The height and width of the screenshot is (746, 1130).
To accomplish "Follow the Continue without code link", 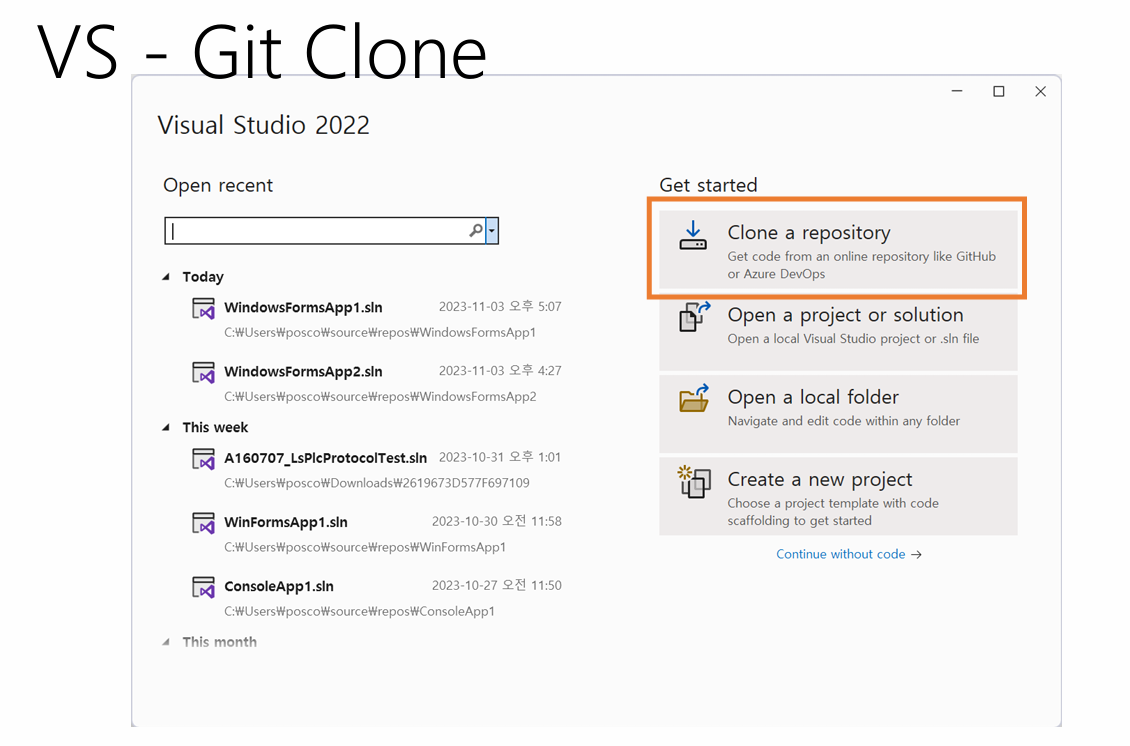I will point(848,554).
